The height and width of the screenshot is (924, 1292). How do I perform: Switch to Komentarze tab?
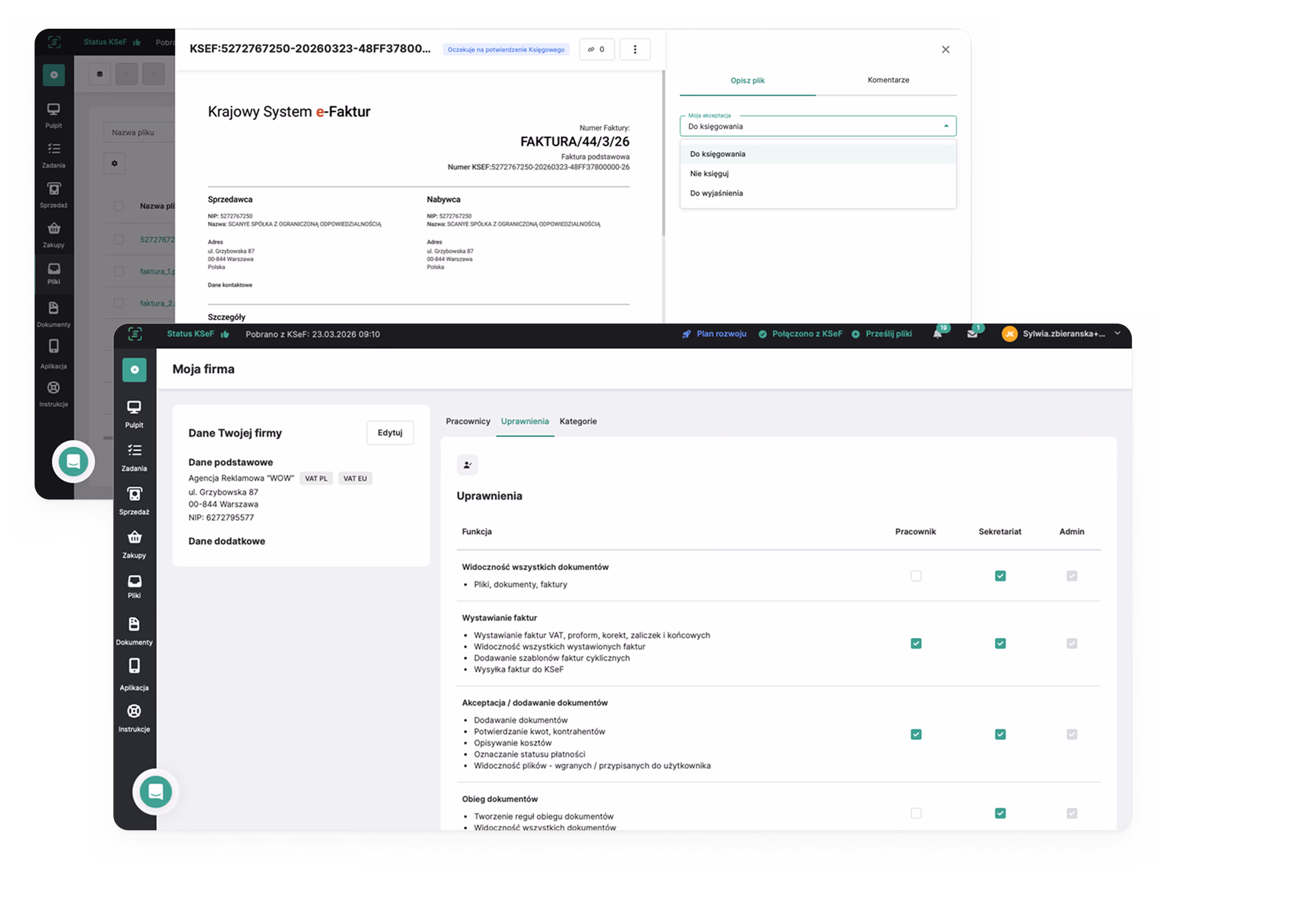coord(888,80)
